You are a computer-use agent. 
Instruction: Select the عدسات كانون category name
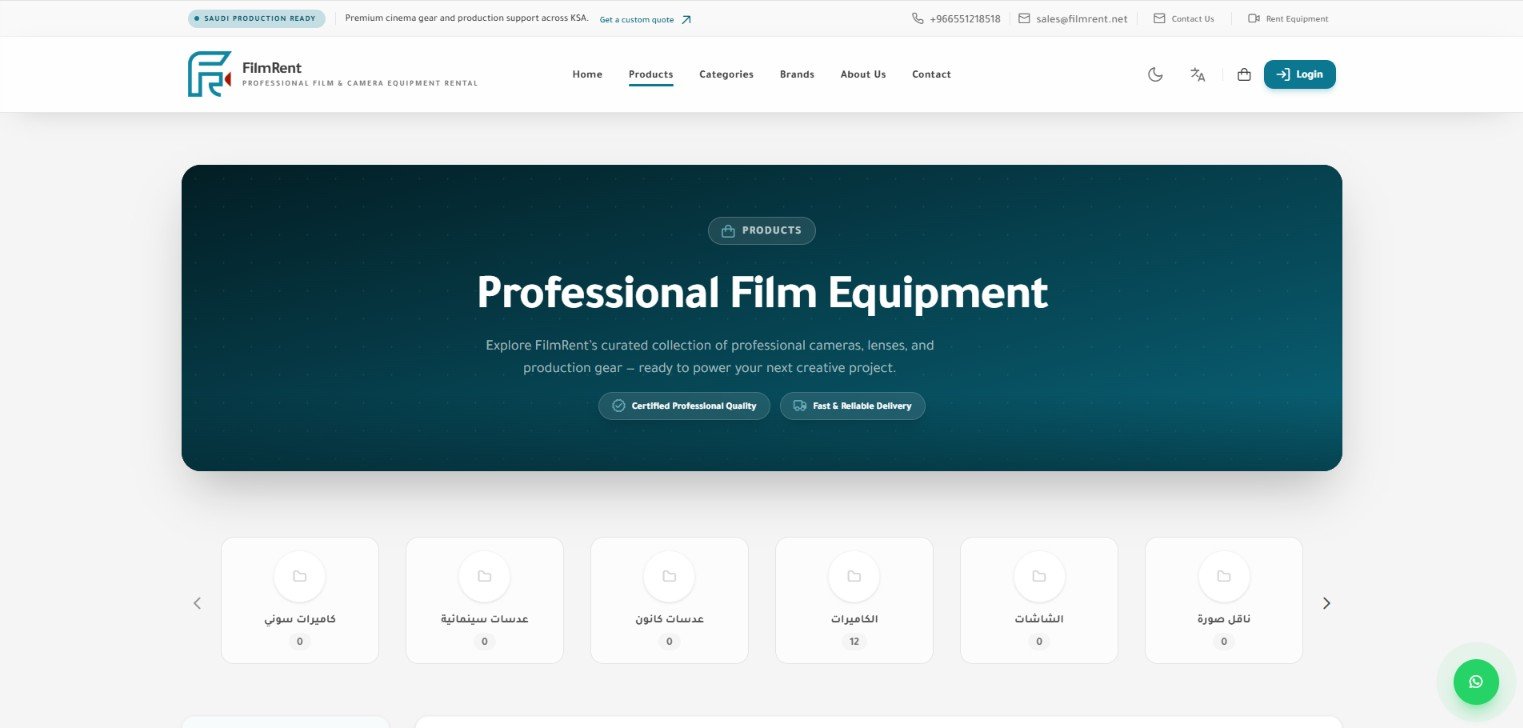(669, 619)
